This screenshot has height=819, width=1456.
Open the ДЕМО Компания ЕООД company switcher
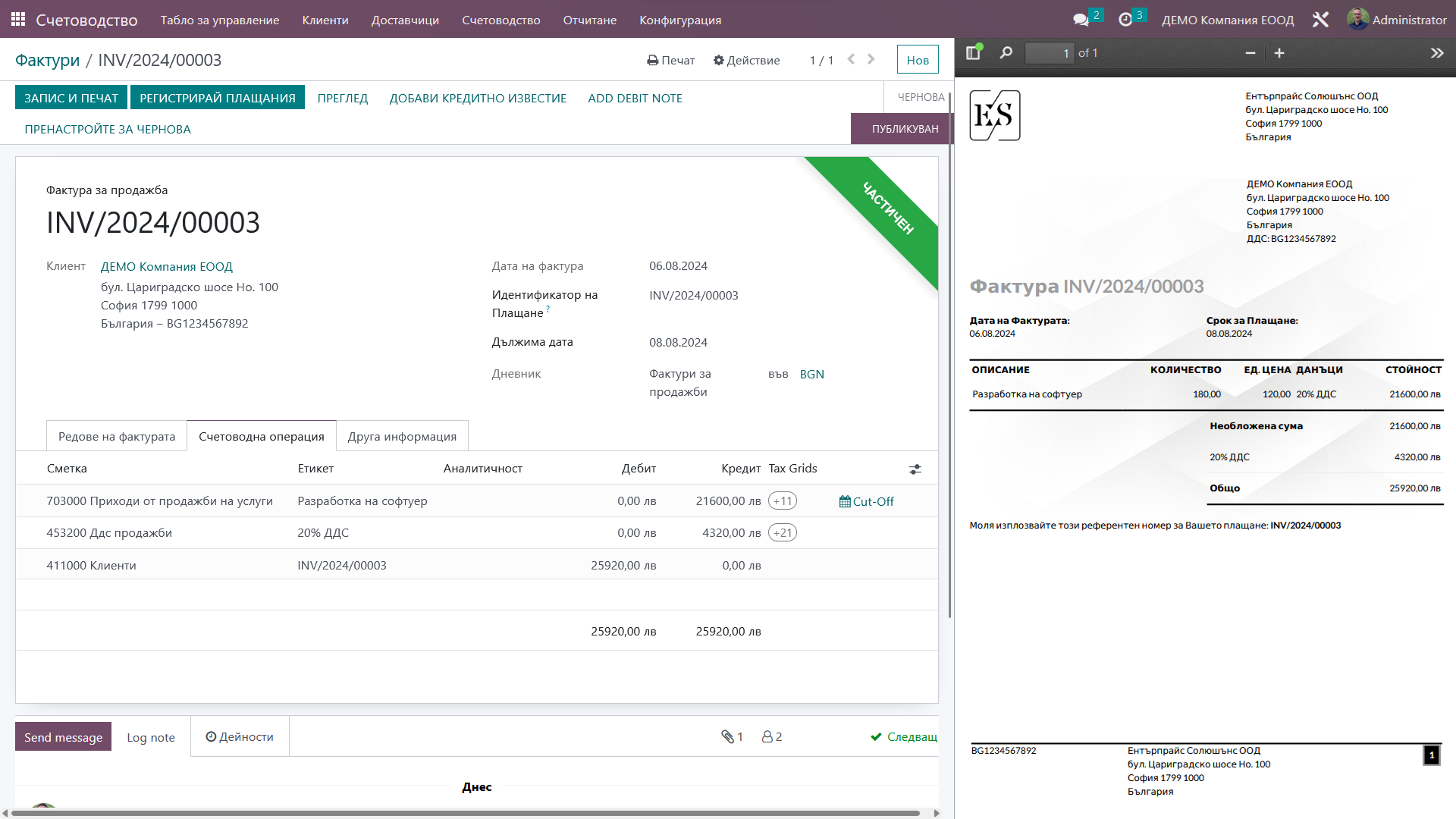(1228, 20)
